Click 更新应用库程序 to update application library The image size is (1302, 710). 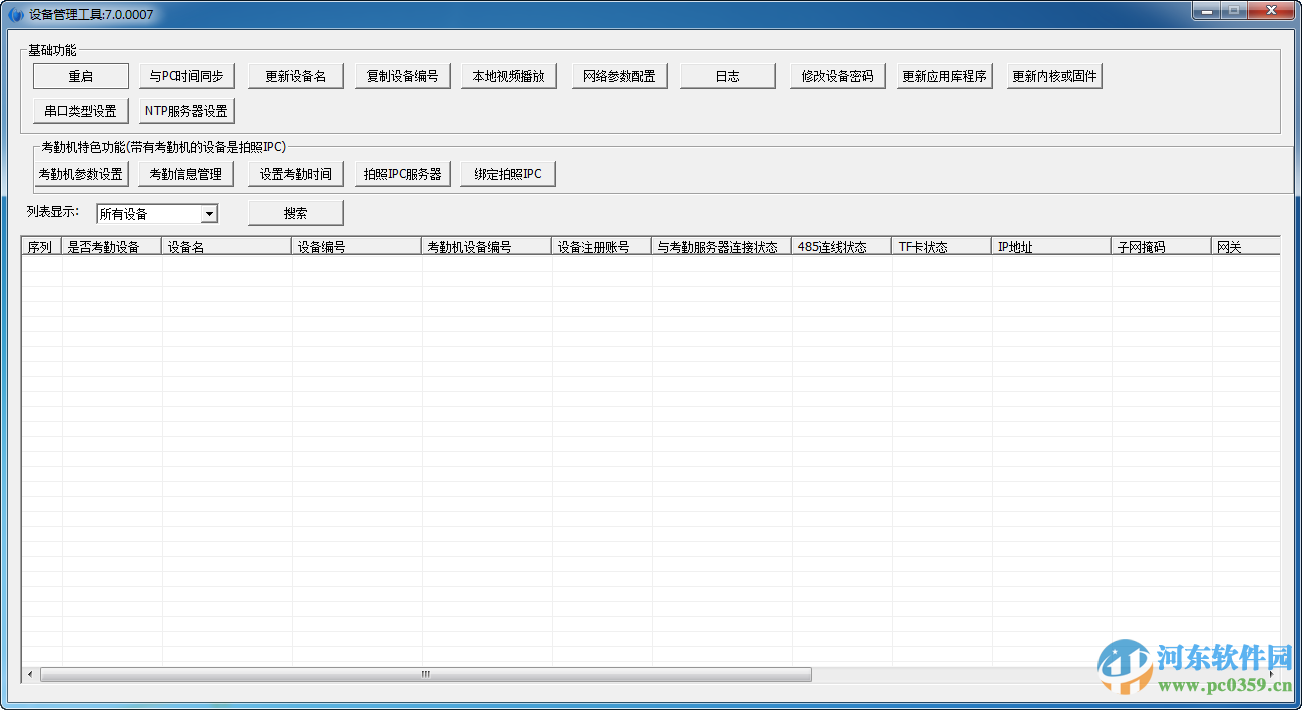[x=943, y=75]
